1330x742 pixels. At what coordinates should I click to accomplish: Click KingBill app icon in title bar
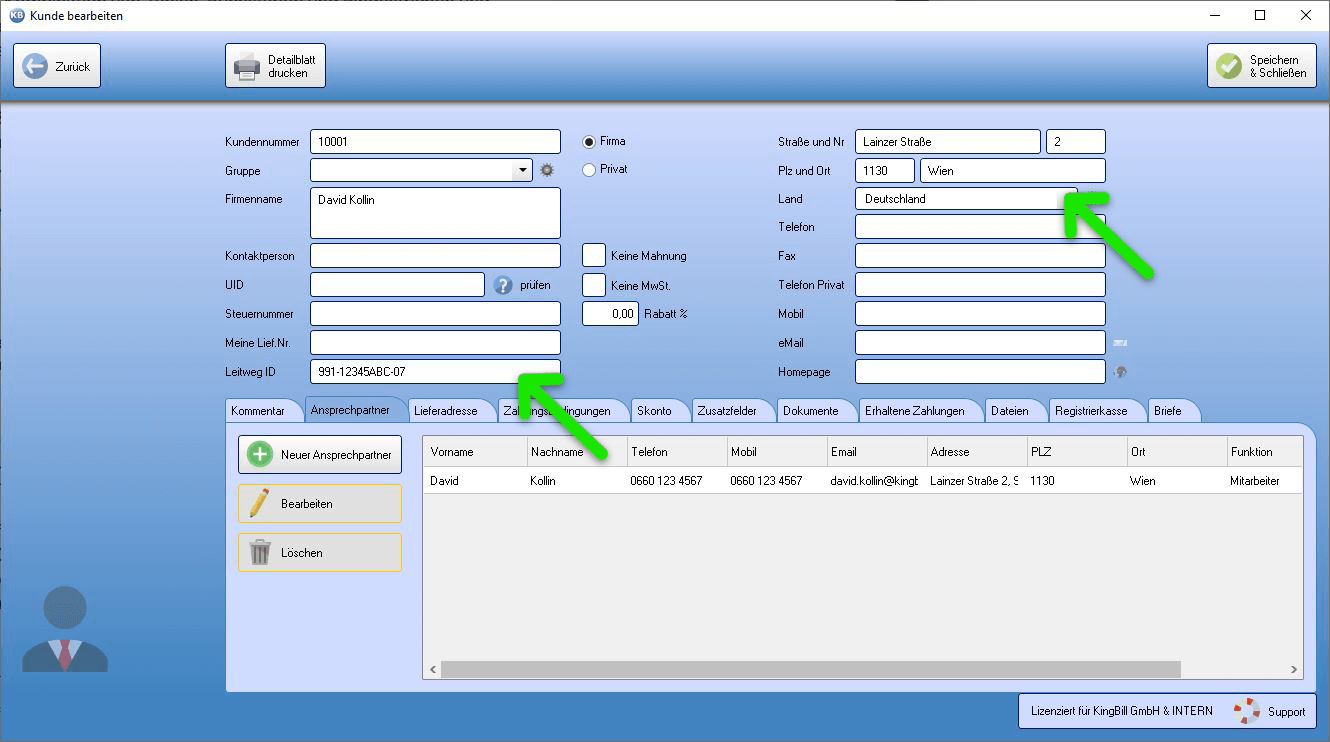(16, 15)
